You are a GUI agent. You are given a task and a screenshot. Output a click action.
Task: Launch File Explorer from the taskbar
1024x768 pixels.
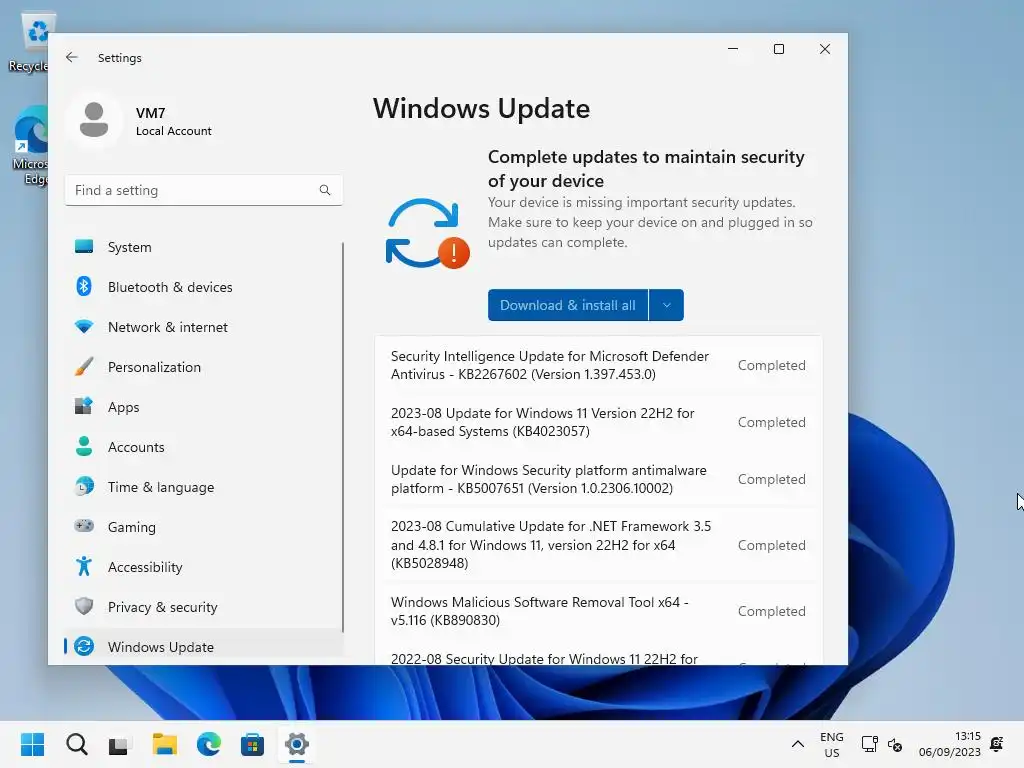165,744
